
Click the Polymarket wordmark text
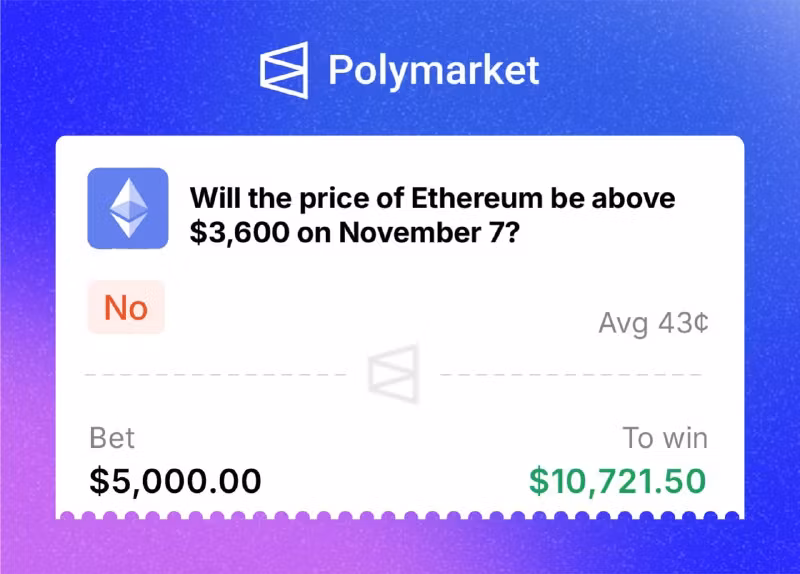click(x=433, y=71)
